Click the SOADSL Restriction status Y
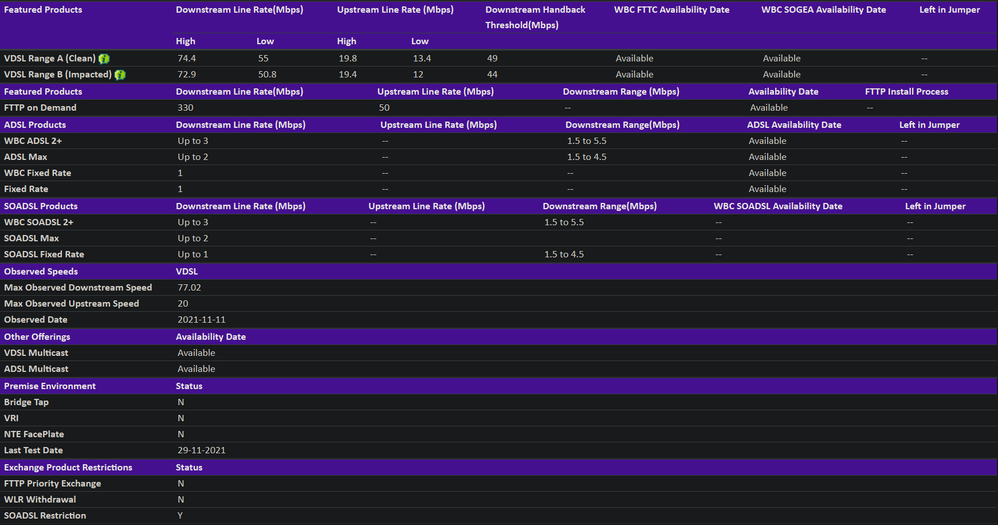 click(181, 515)
